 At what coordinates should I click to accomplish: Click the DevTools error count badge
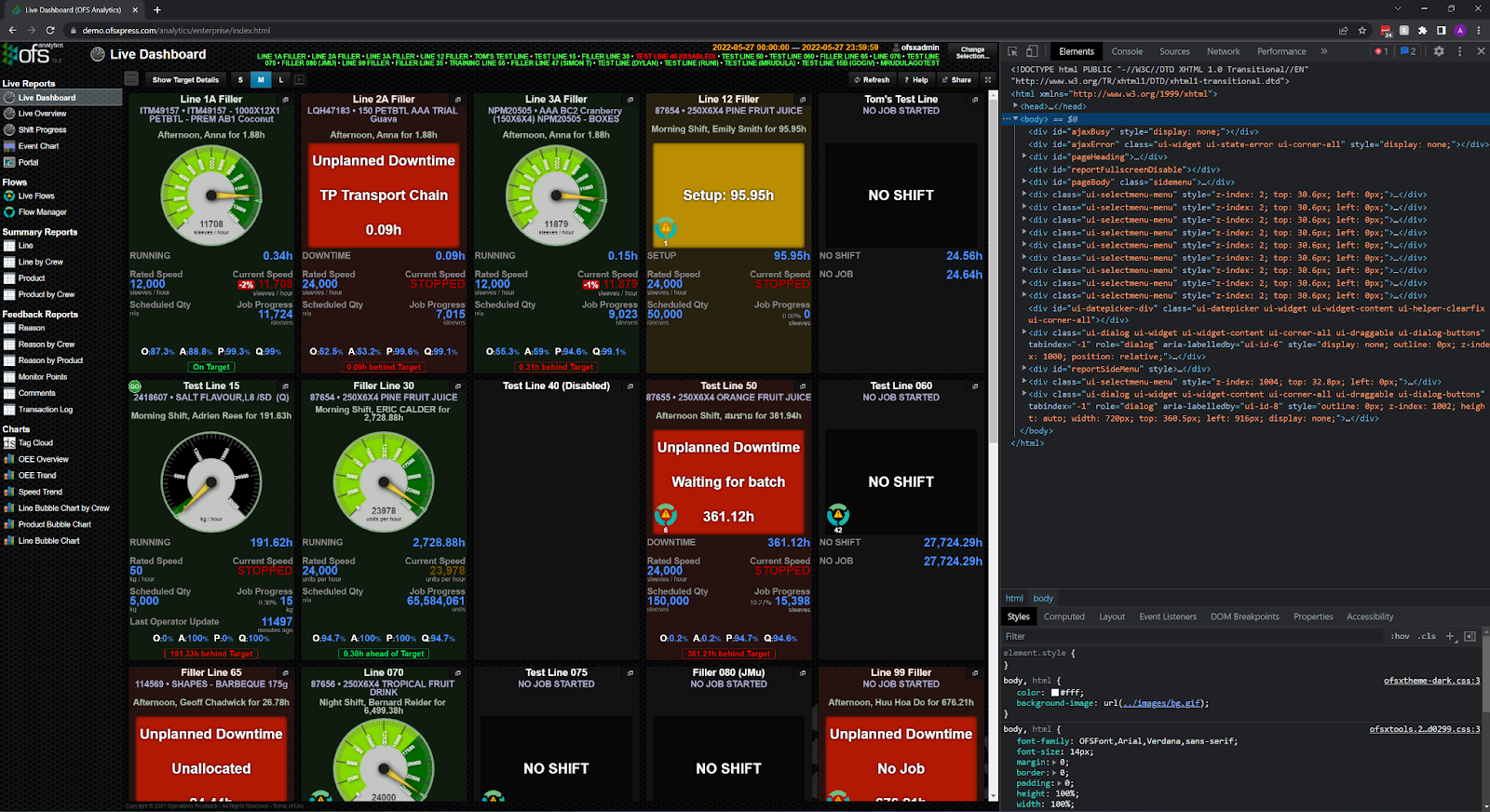(1381, 51)
